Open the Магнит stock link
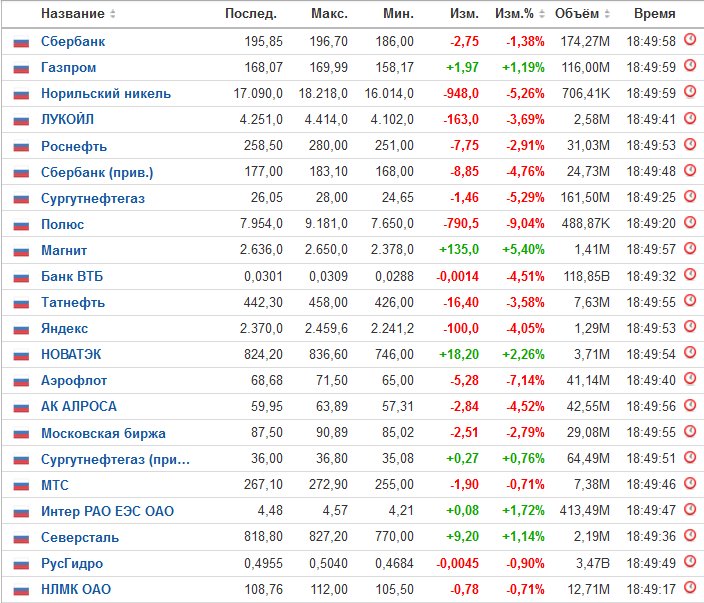The width and height of the screenshot is (704, 603). 64,251
